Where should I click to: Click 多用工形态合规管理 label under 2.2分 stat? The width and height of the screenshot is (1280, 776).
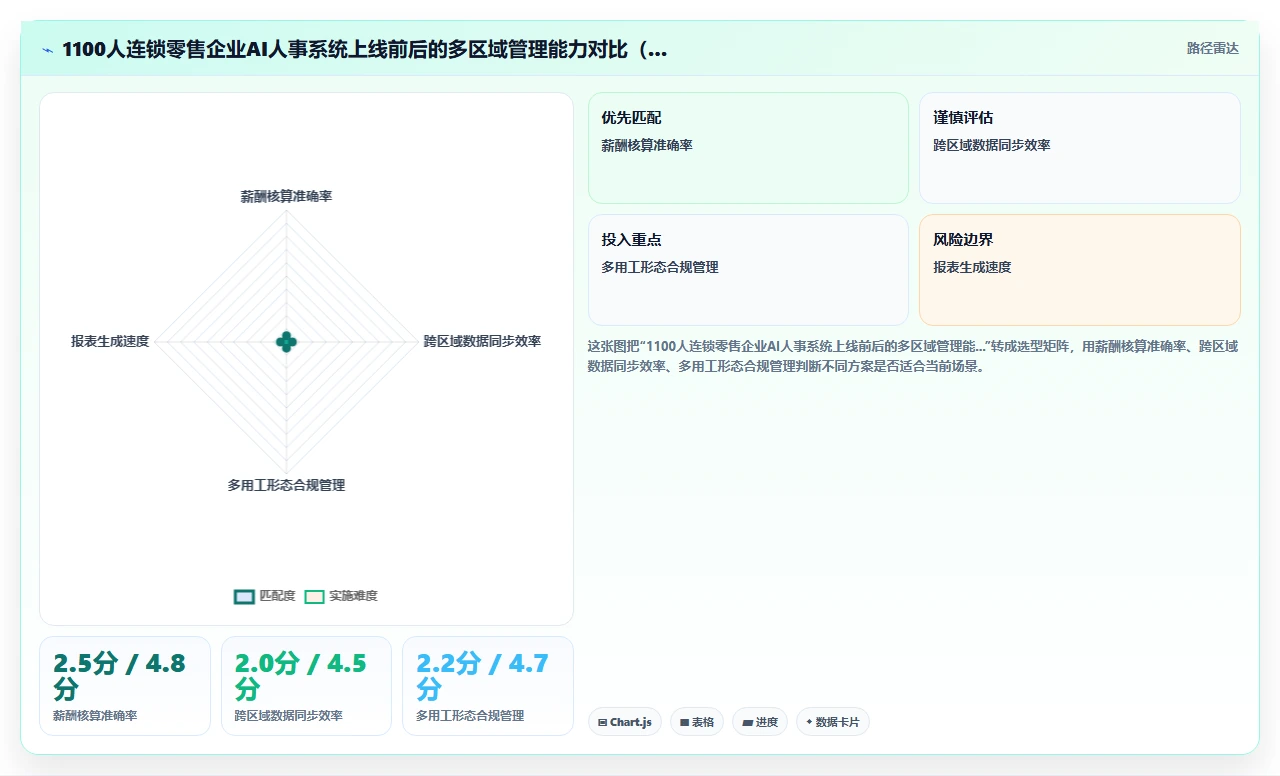tap(470, 716)
